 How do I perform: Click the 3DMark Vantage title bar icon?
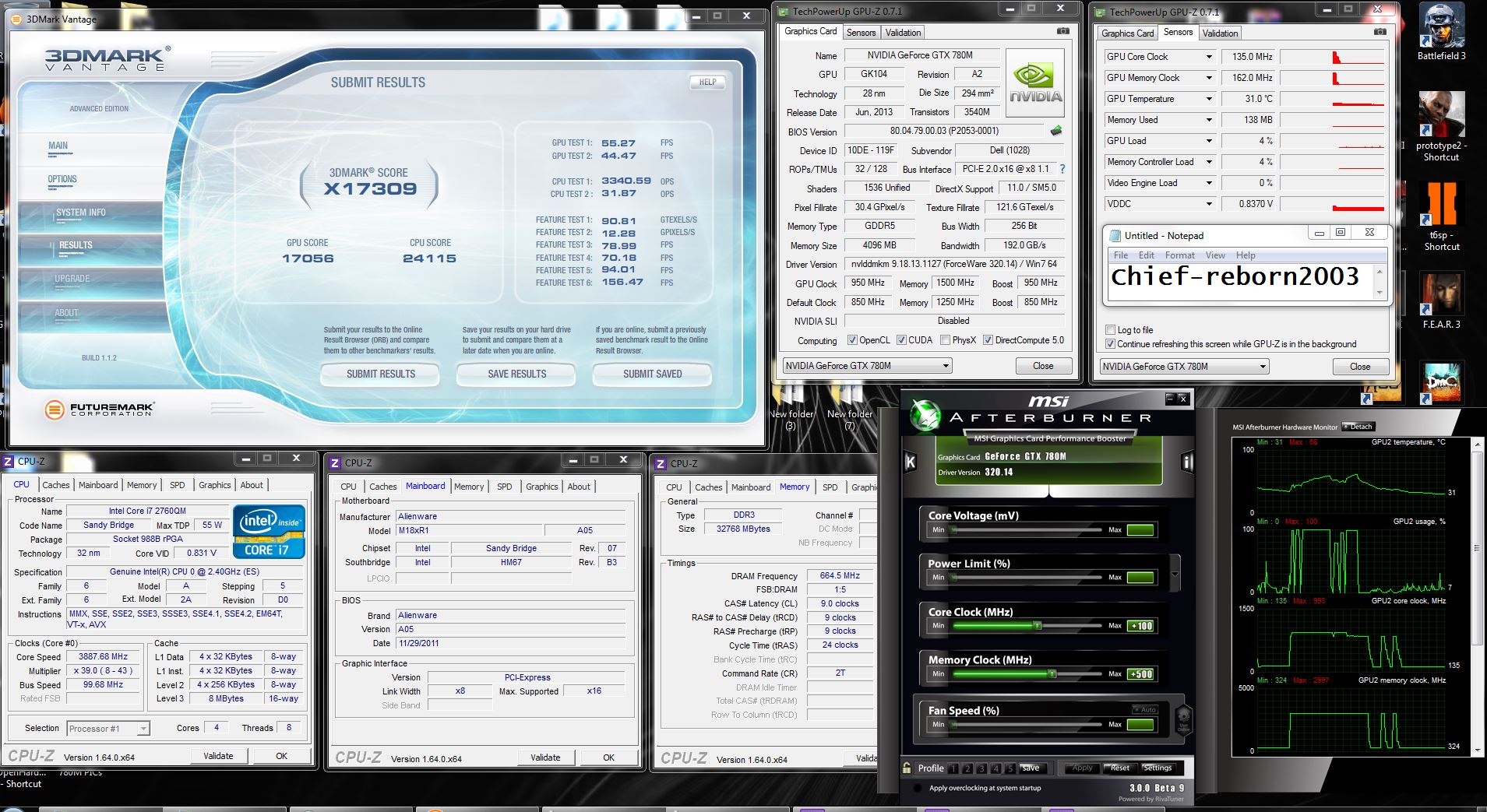(17, 19)
